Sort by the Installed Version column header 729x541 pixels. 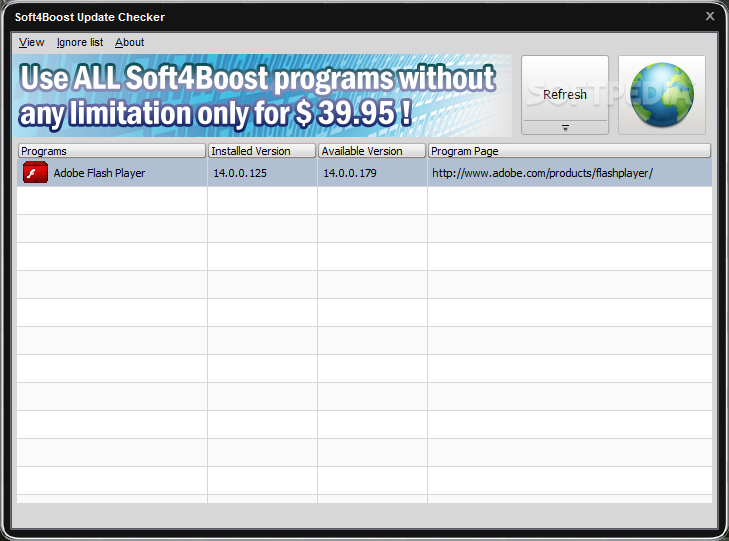262,151
